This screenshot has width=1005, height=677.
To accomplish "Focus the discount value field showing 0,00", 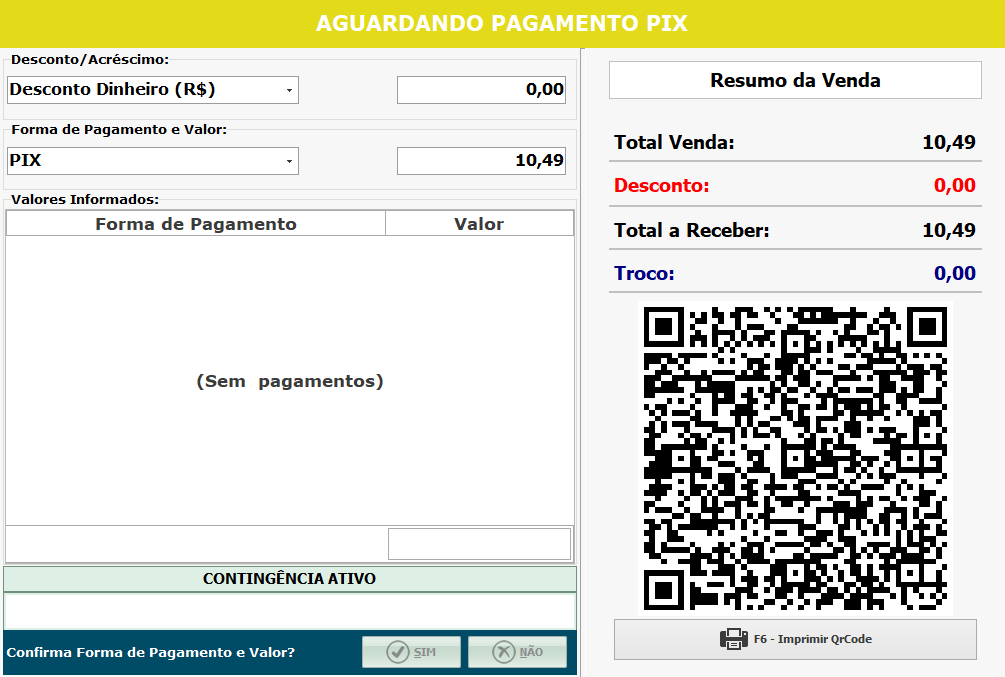I will (482, 90).
